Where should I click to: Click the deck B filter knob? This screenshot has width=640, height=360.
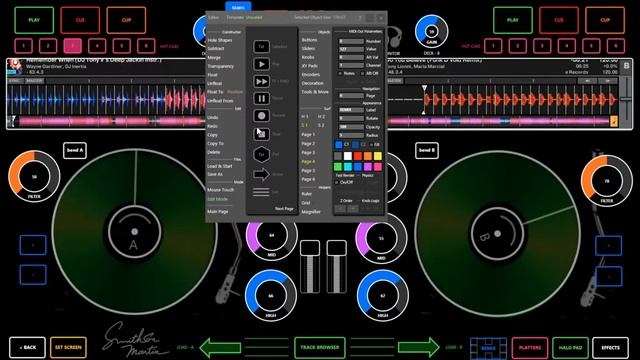click(x=607, y=180)
